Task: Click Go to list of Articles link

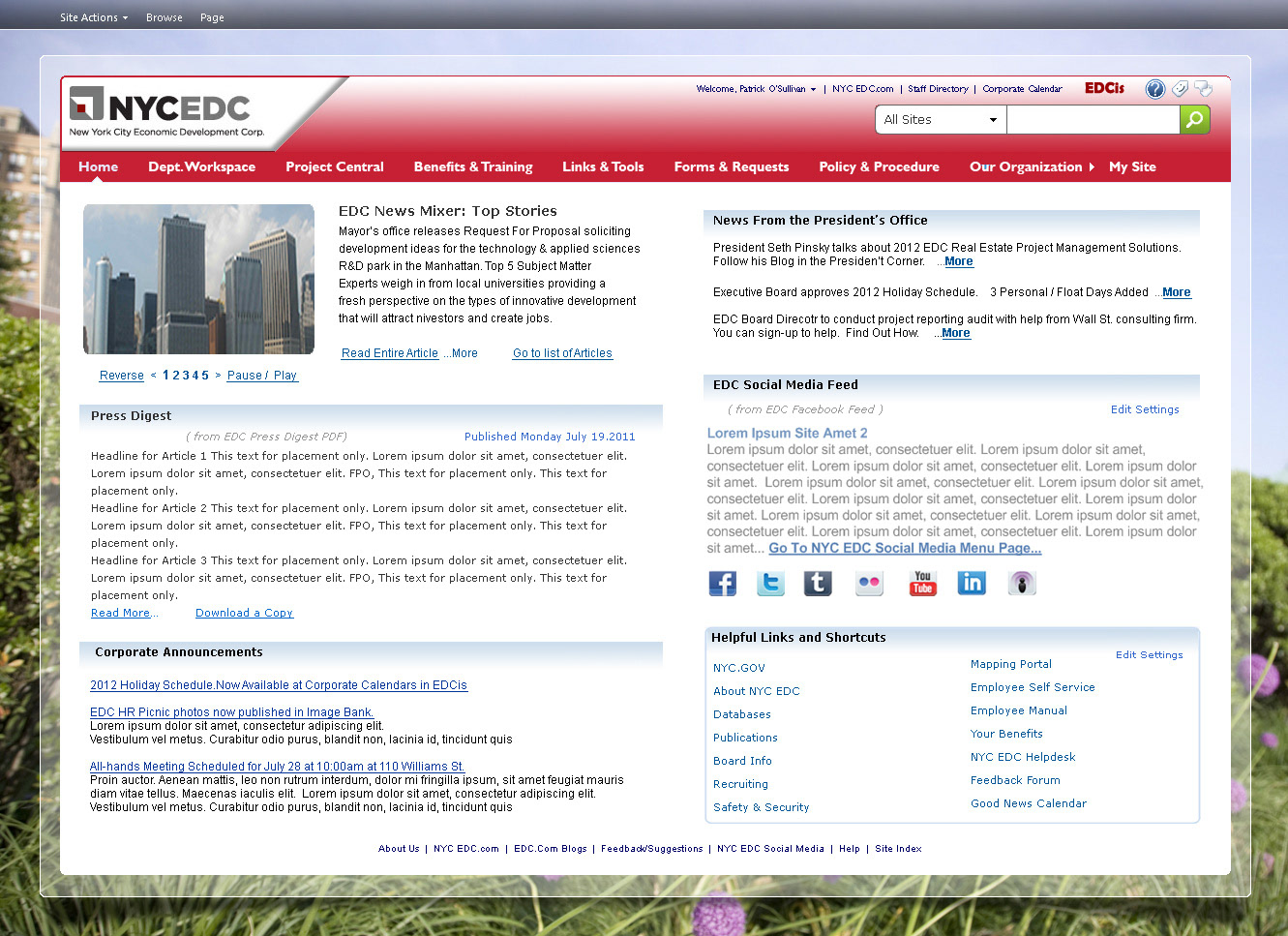Action: coord(562,353)
